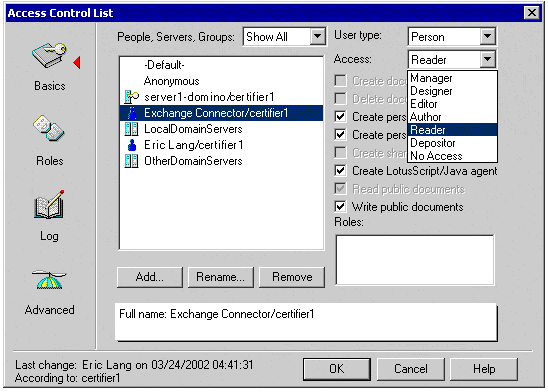Click the server group icon beside LocalDomainServers
Viewport: 548px width, 392px height.
tap(131, 129)
